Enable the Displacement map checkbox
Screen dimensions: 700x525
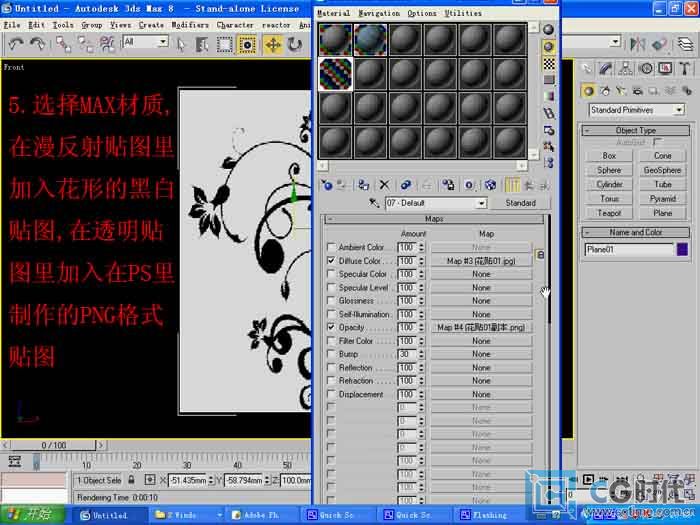(331, 394)
